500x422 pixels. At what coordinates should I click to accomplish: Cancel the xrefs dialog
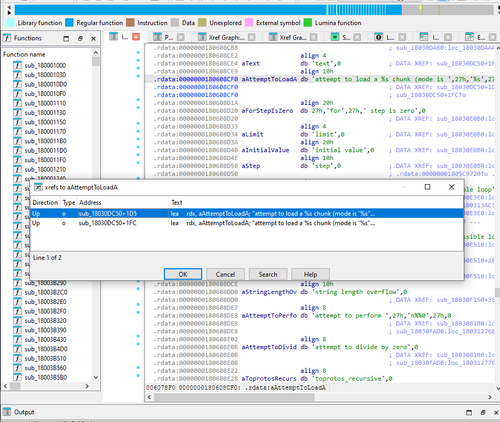(225, 274)
